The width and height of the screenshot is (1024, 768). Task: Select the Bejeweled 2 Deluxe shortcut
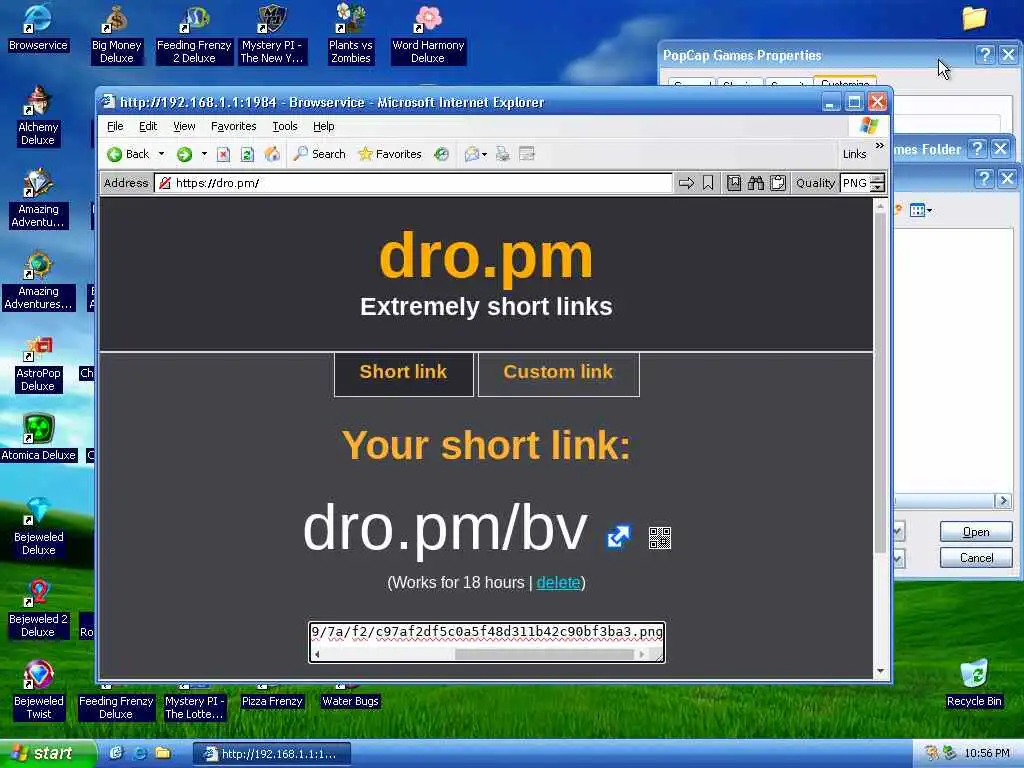coord(38,609)
